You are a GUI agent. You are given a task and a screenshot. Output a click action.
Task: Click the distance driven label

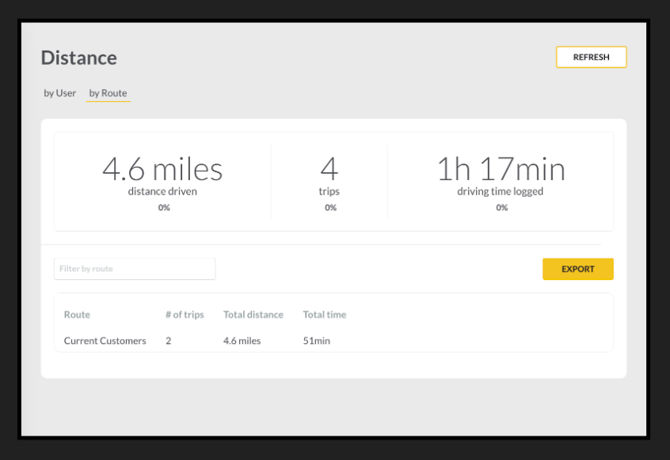point(162,191)
